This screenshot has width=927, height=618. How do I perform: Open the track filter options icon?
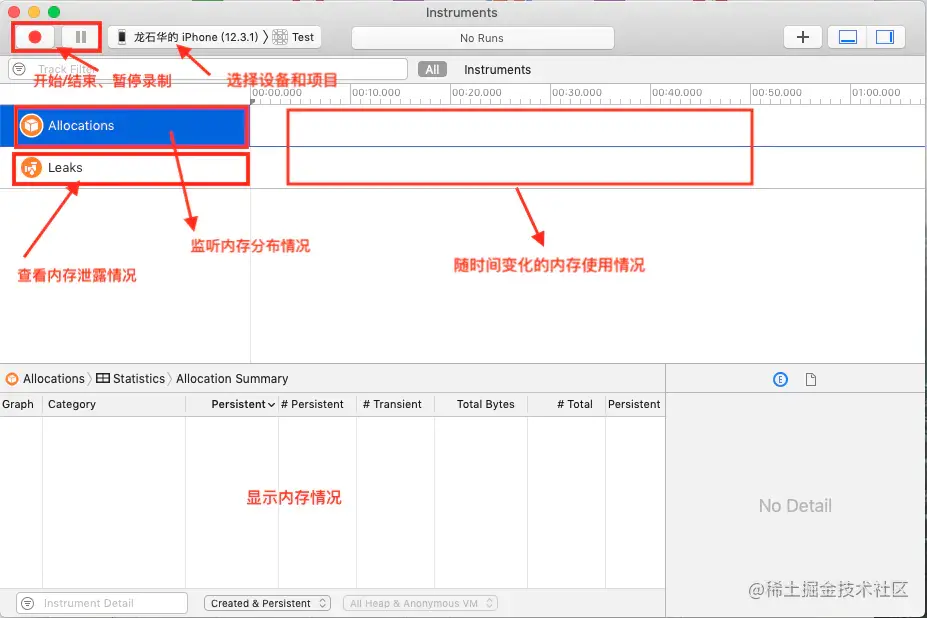tap(20, 69)
